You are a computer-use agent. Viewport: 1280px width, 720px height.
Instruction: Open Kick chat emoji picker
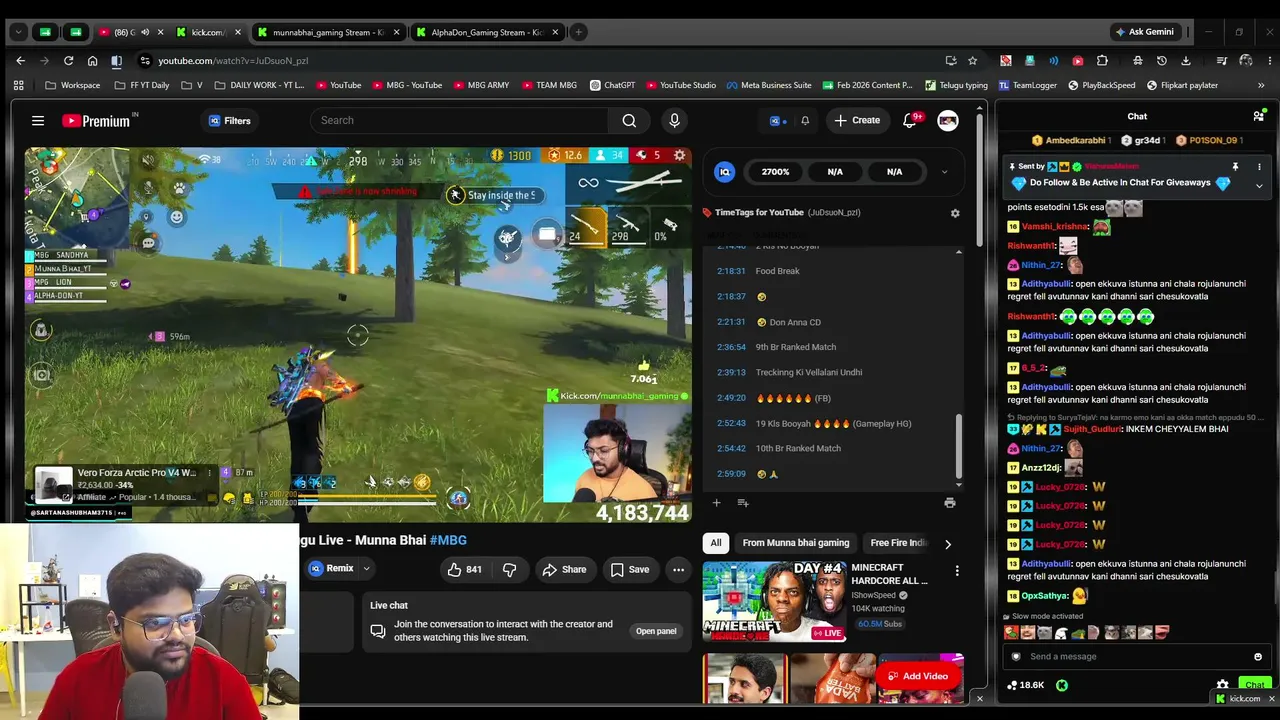click(x=1258, y=657)
